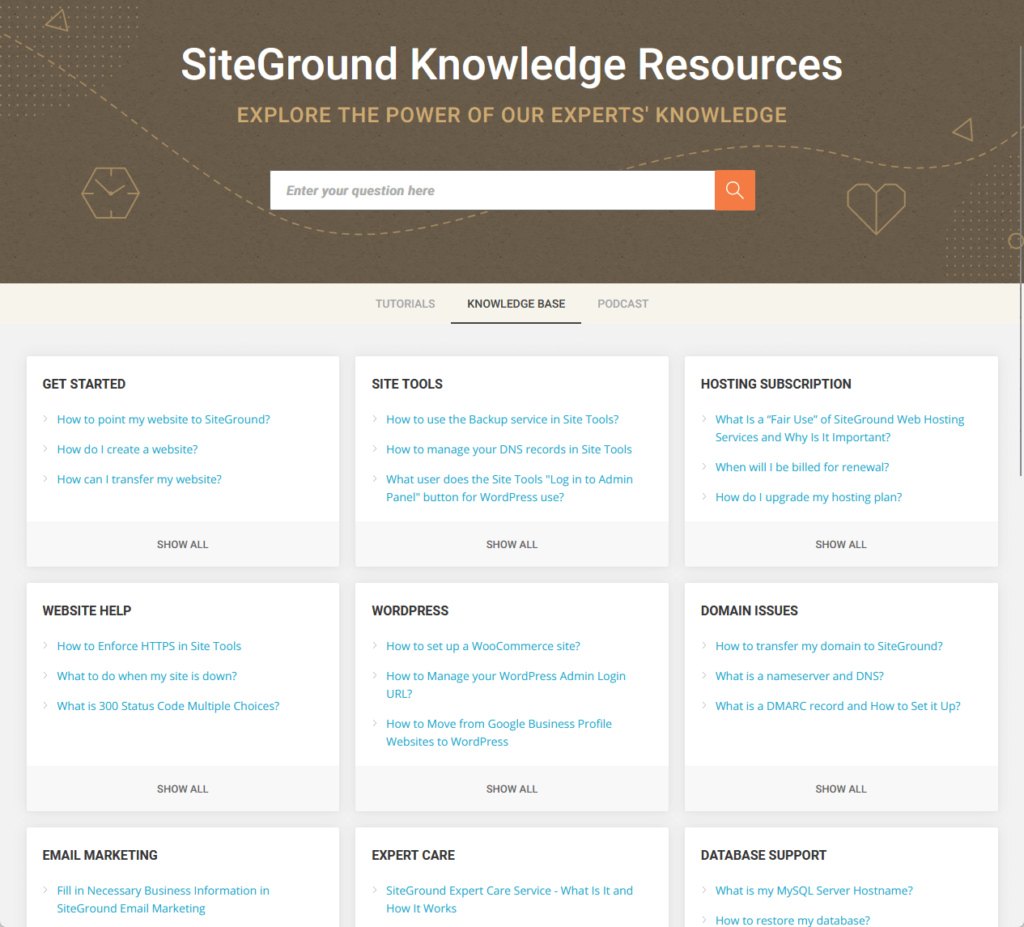Open 'How to transfer my domain to SiteGround?'

(829, 646)
